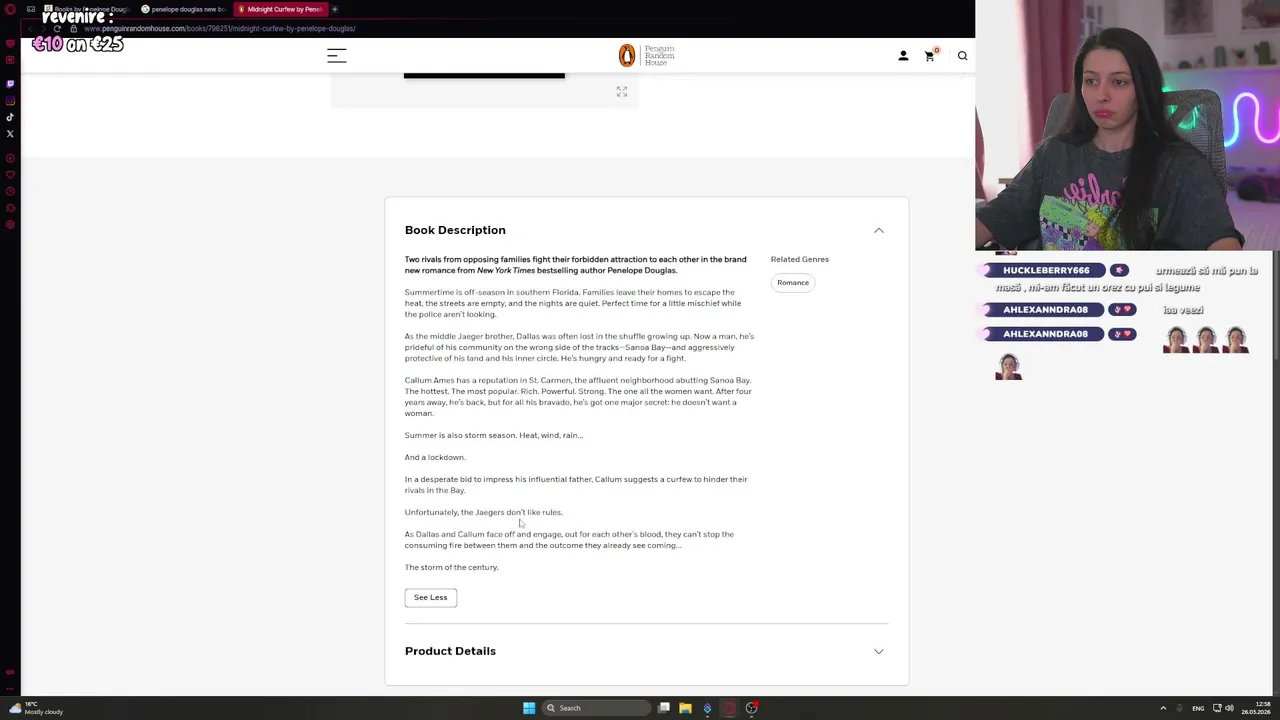Viewport: 1280px width, 720px height.
Task: Collapse the Book Description section chevron
Action: pyautogui.click(x=879, y=230)
